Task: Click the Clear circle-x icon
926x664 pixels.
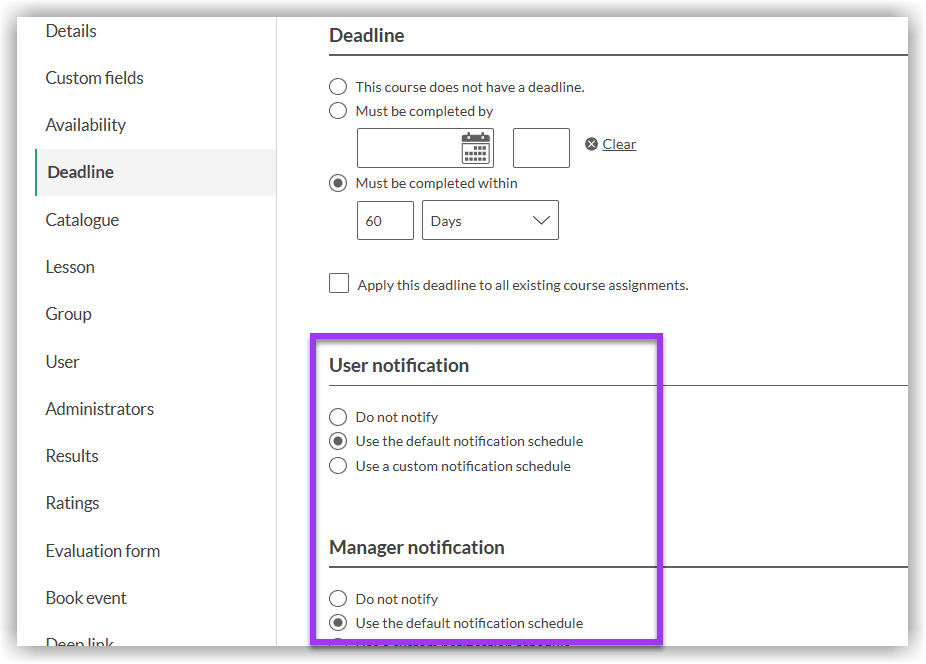Action: (592, 144)
